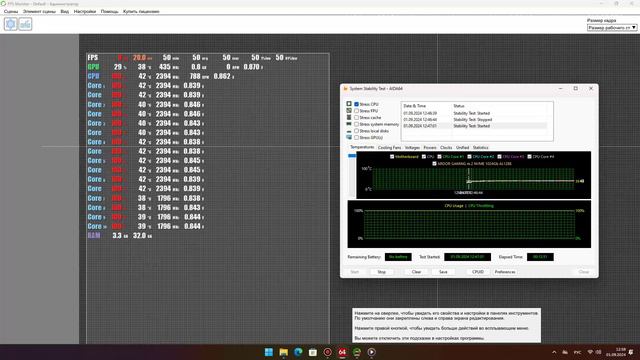Open File Explorer from the taskbar
The image size is (640, 360).
pyautogui.click(x=283, y=352)
